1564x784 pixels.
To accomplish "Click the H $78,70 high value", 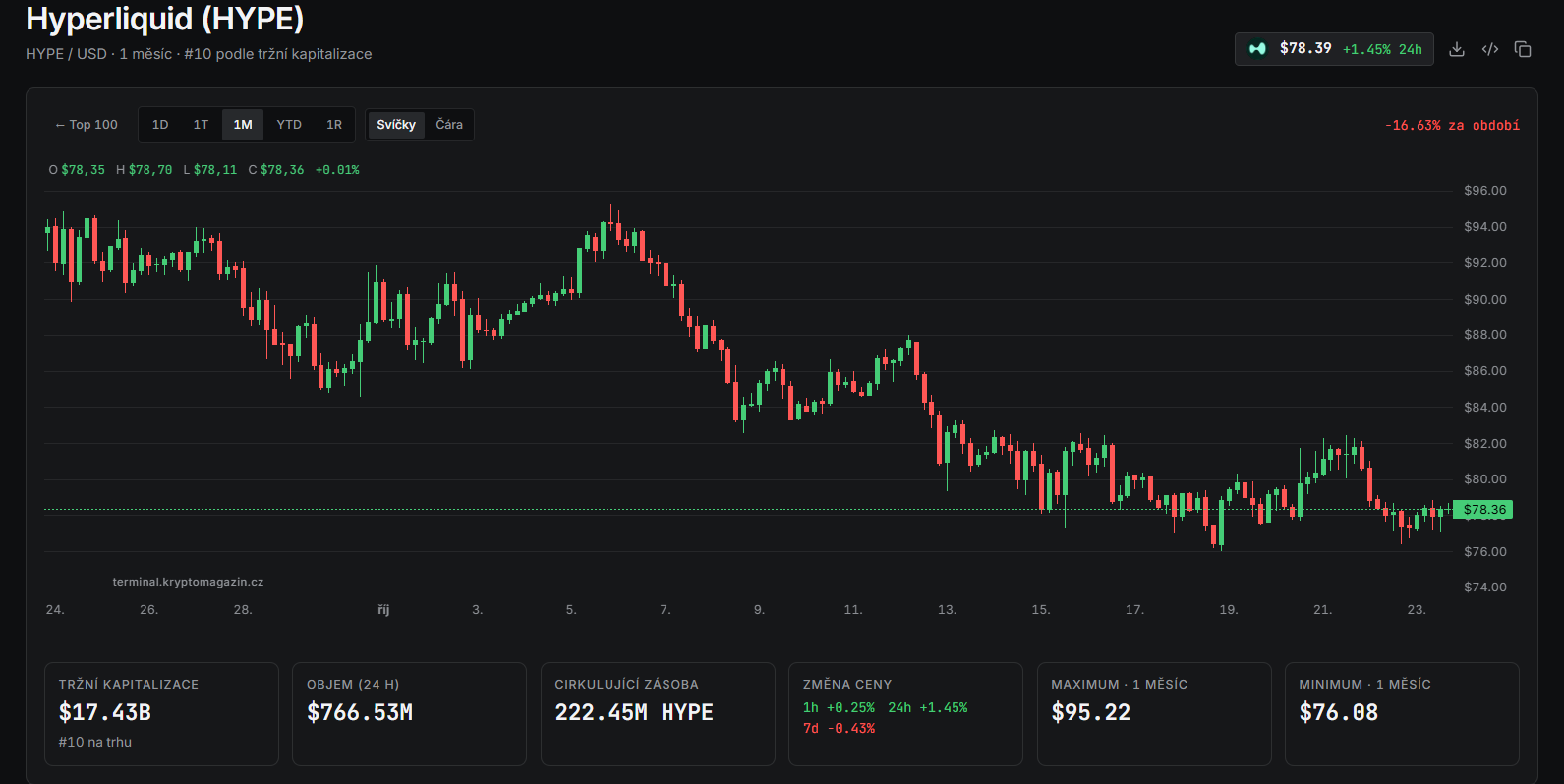I will [144, 170].
